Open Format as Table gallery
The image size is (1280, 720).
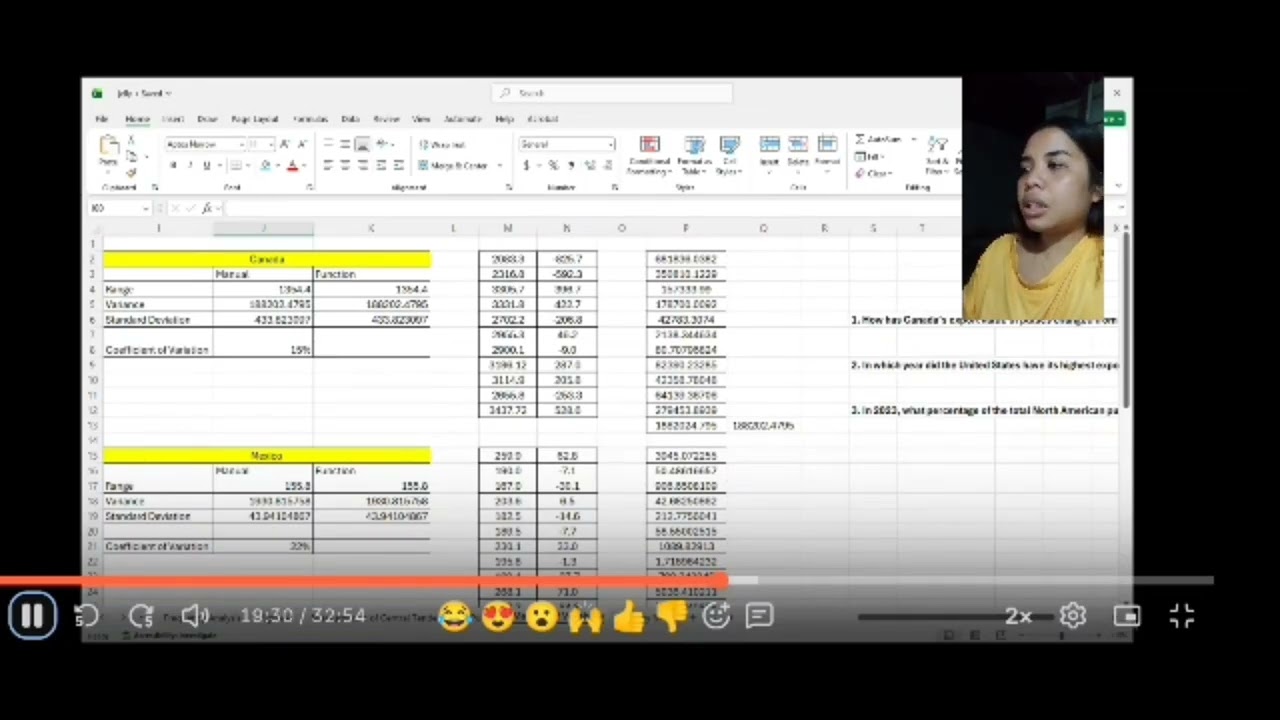694,156
